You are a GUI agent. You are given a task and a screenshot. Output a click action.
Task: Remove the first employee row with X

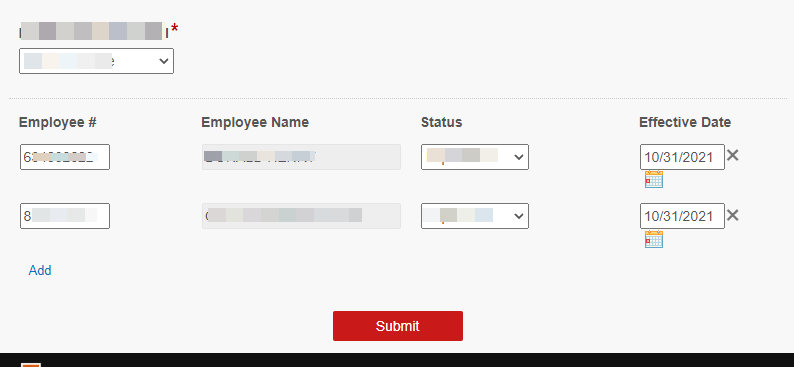(x=732, y=155)
